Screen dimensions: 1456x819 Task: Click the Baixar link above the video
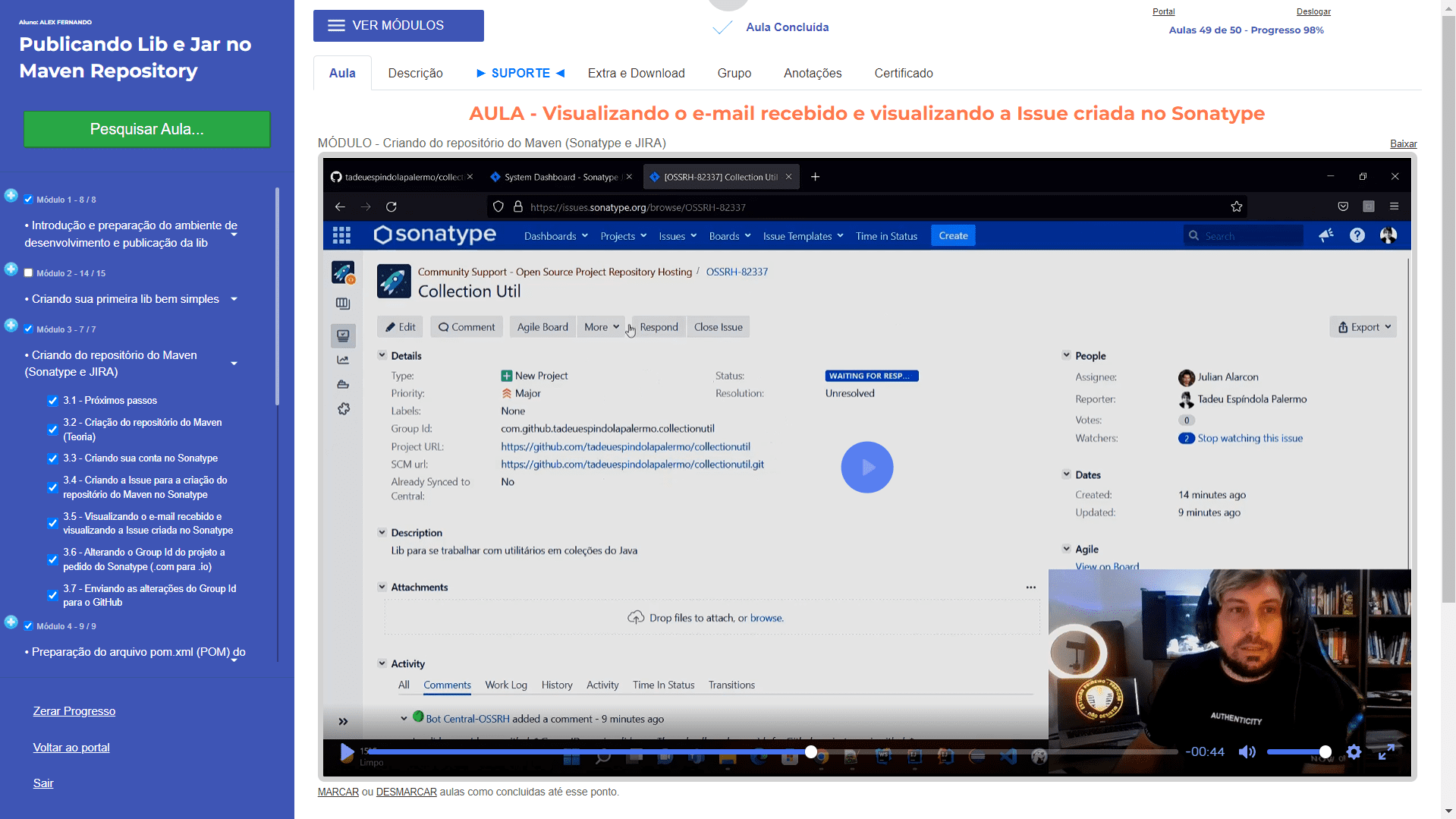pos(1403,144)
